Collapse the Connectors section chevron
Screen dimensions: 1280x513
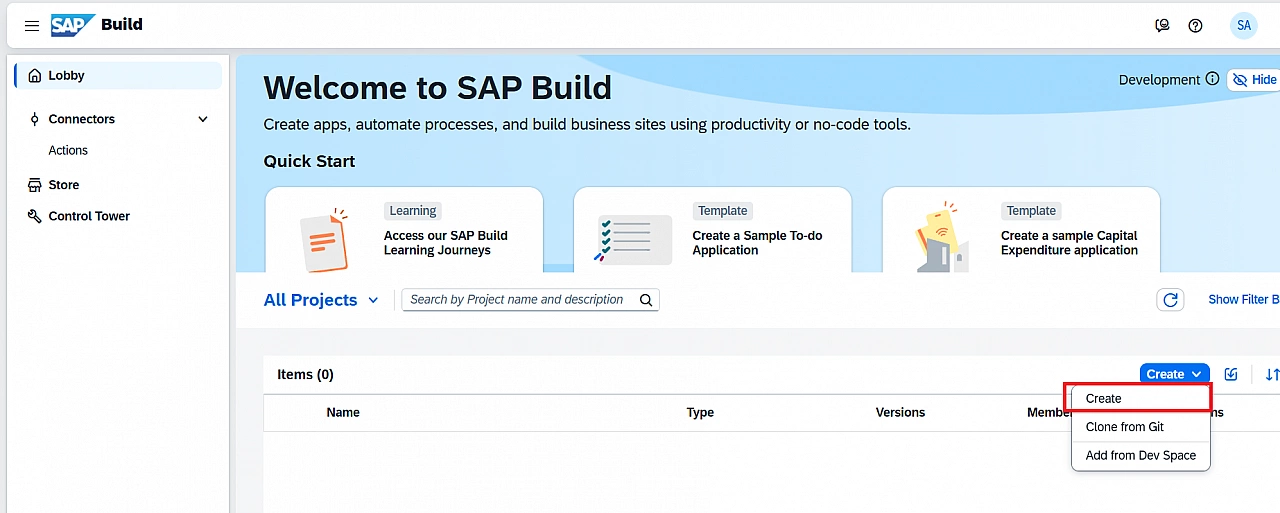[203, 119]
